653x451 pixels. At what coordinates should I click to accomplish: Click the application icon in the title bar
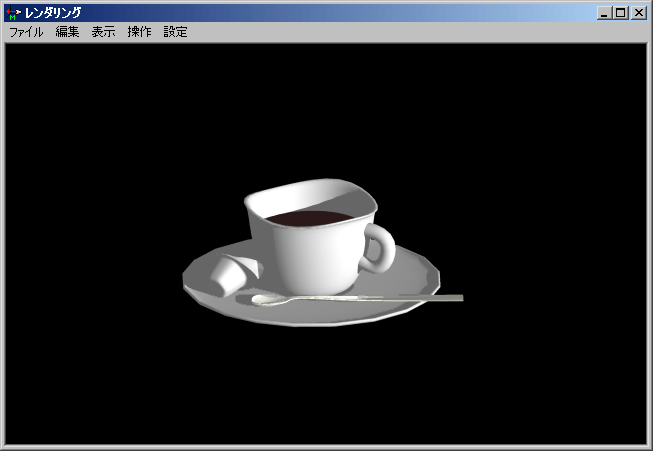[x=13, y=13]
